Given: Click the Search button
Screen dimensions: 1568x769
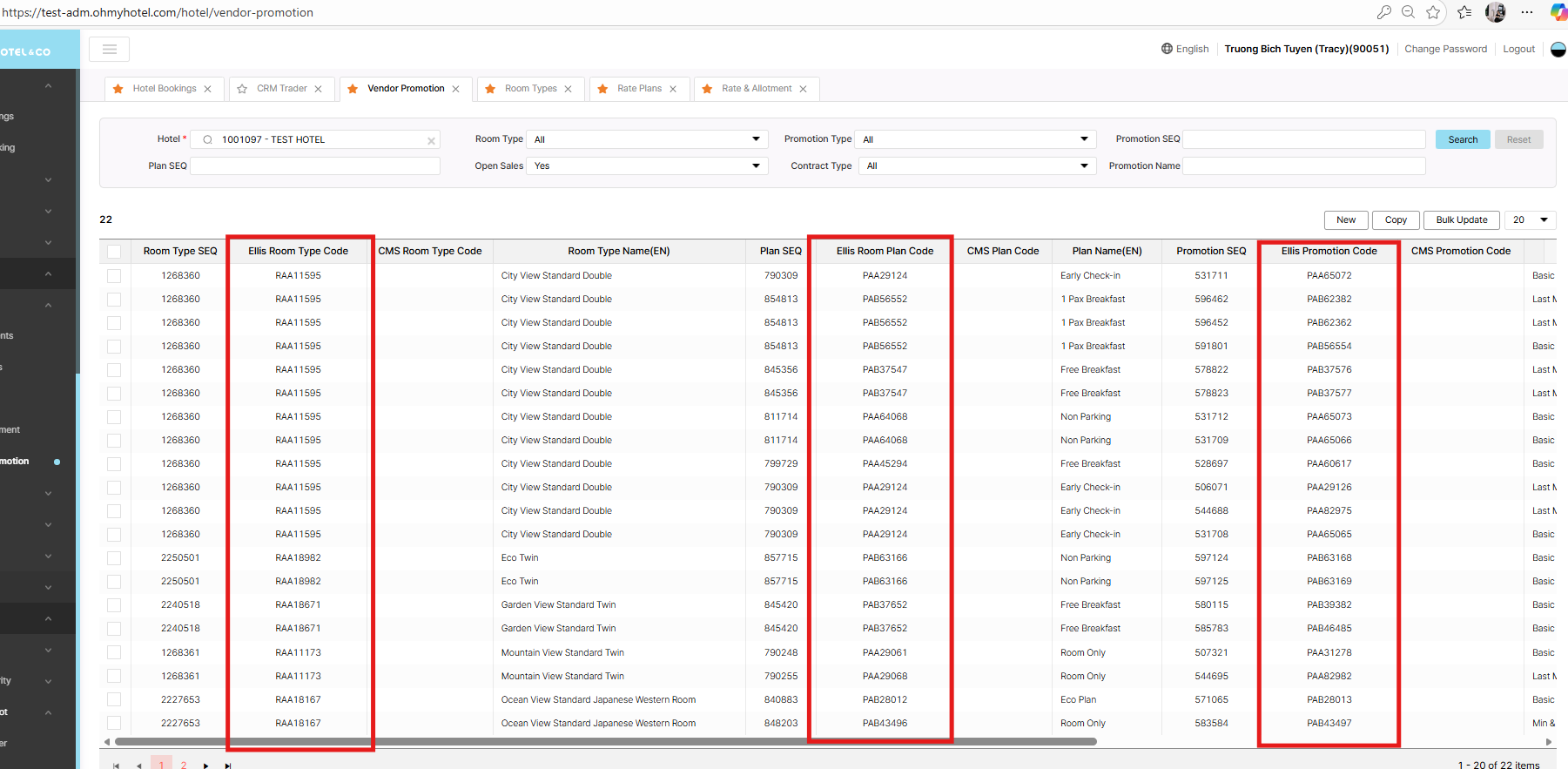Looking at the screenshot, I should click(x=1463, y=139).
